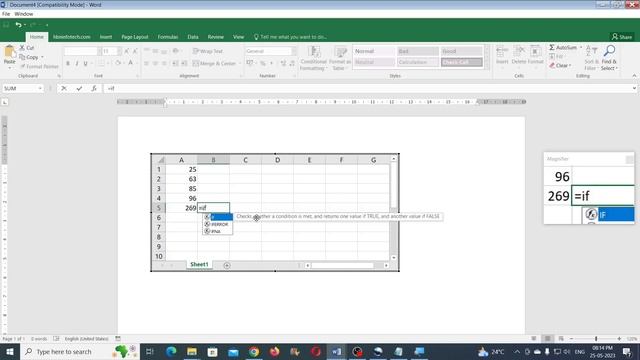Switch to the Formulas ribbon tab
The image size is (640, 360).
168,37
